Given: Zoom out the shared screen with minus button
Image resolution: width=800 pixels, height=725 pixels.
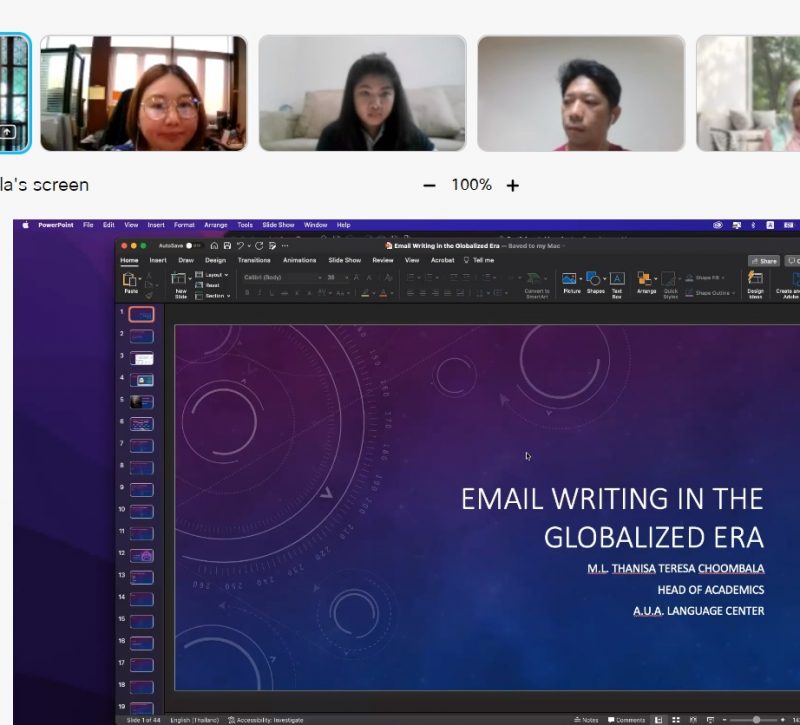Looking at the screenshot, I should coord(430,185).
